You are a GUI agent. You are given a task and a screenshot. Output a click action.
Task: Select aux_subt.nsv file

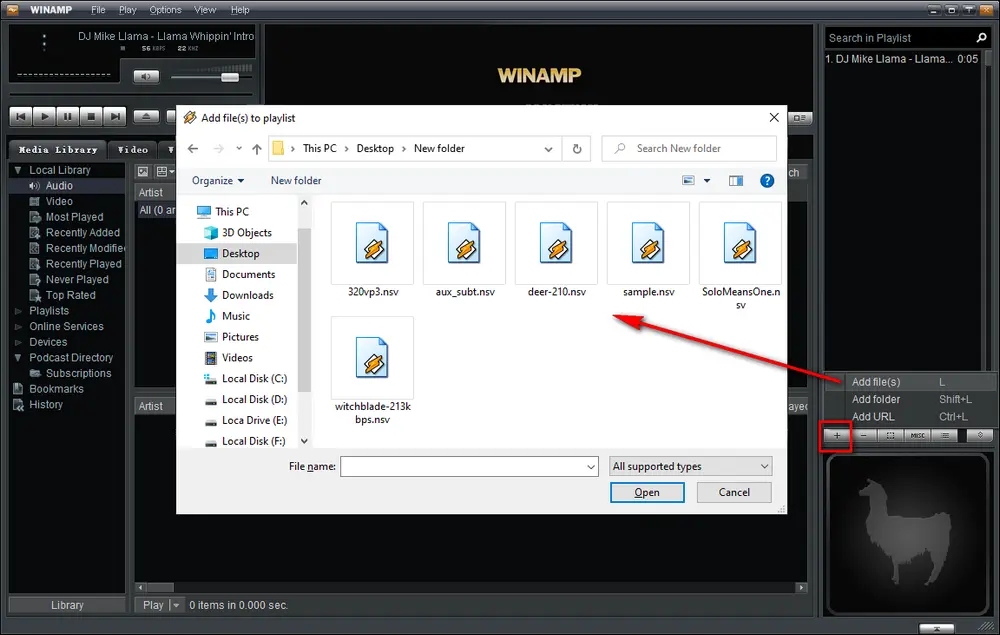point(465,251)
